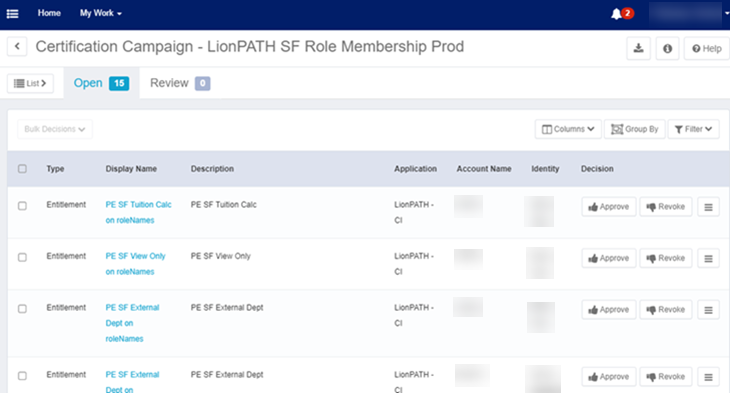Approve the PE SF Tuition Calc entitlement
730x393 pixels.
pos(609,207)
